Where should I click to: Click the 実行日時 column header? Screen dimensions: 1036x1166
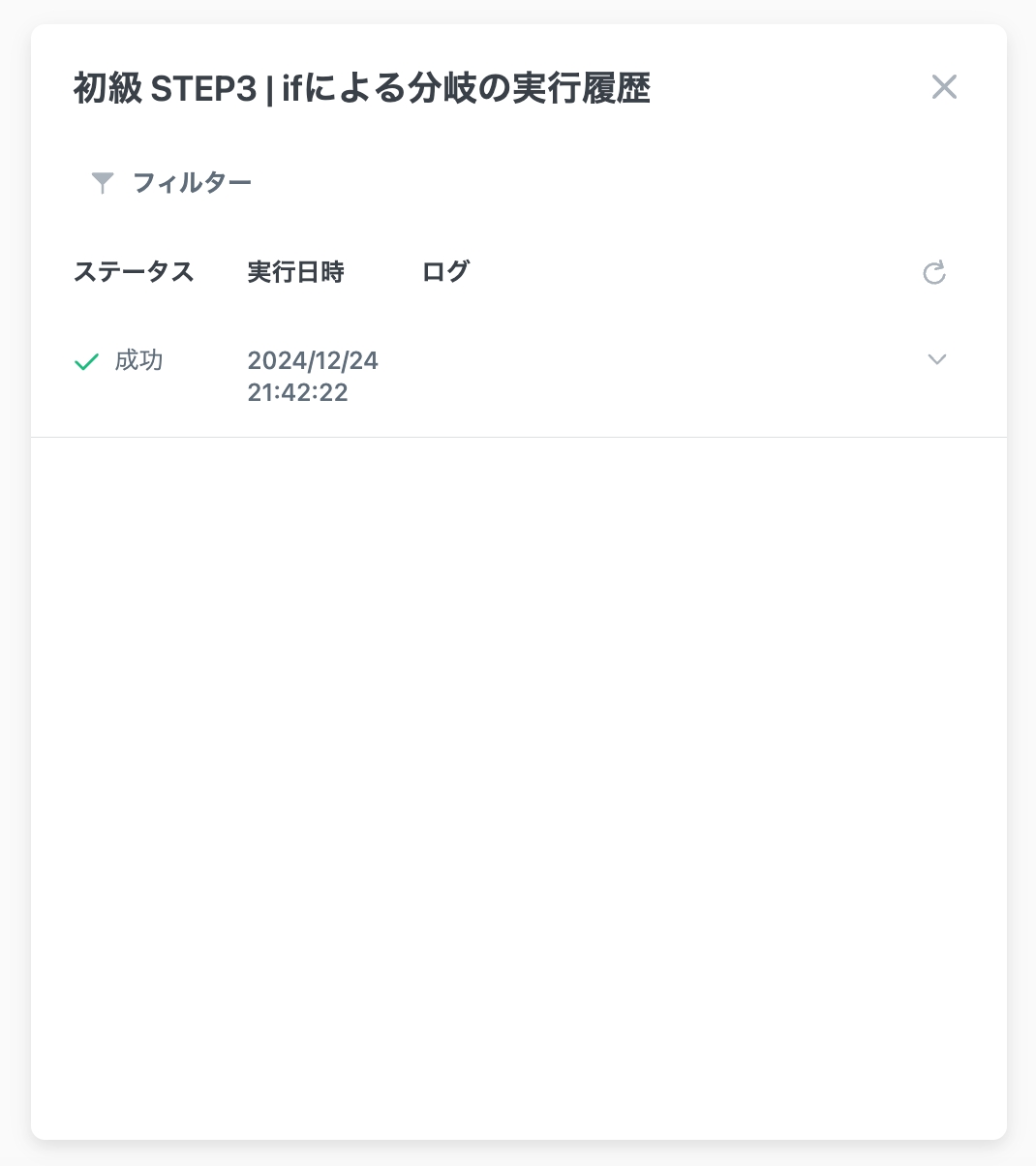[295, 272]
